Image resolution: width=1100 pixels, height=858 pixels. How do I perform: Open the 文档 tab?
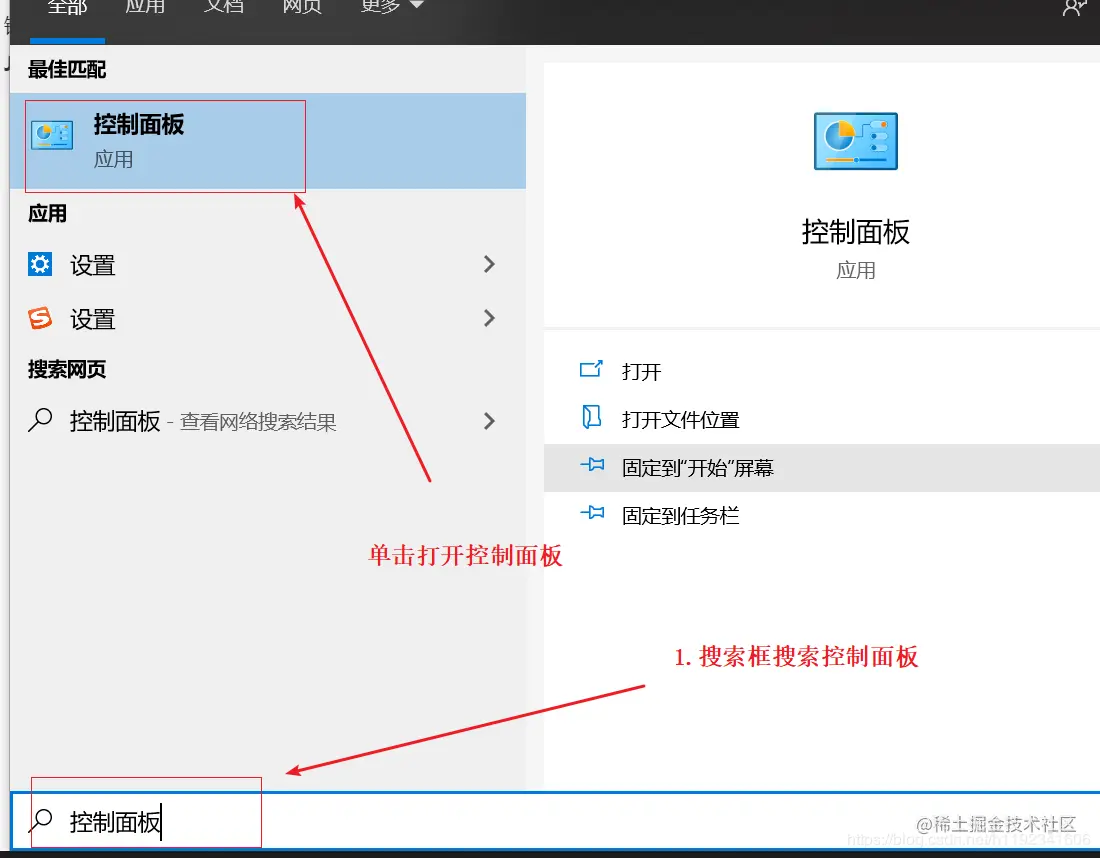pos(223,7)
